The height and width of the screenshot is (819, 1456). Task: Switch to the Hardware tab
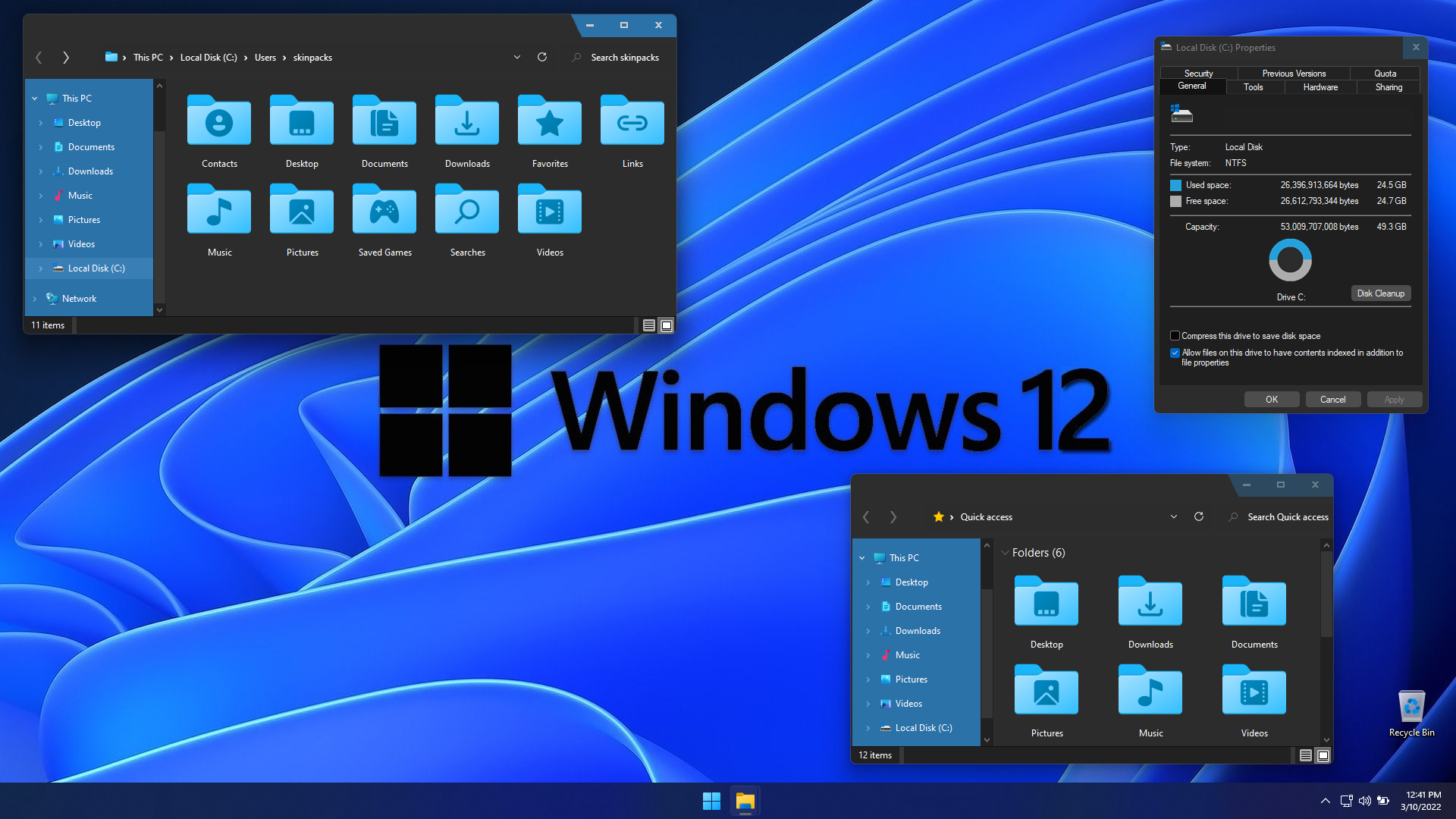click(1320, 87)
